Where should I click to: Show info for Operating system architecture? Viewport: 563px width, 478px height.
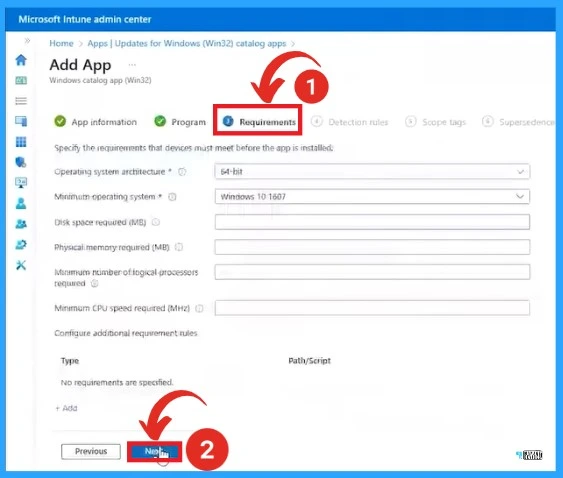(x=182, y=172)
